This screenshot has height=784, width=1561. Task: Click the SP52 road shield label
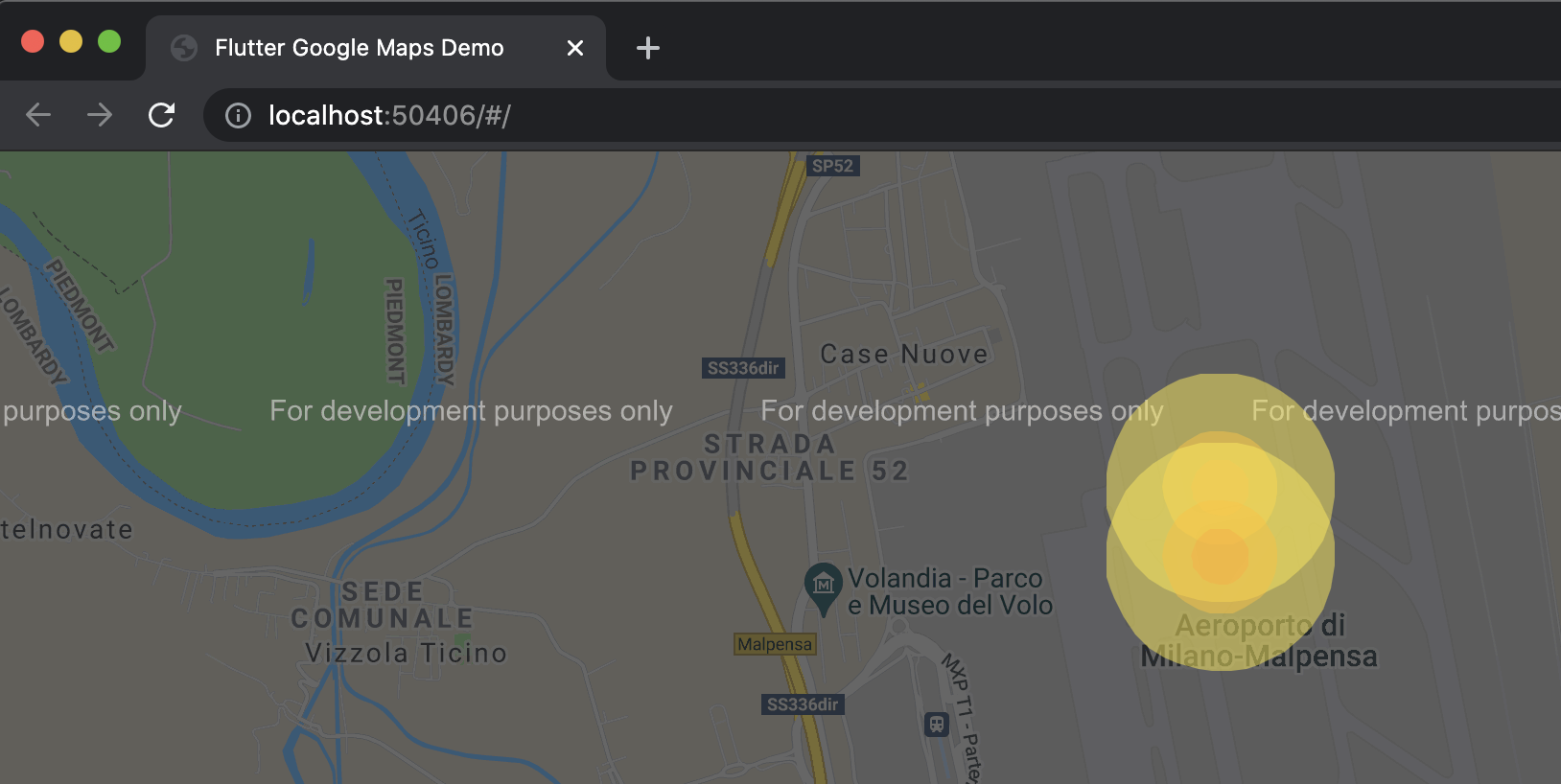(831, 165)
